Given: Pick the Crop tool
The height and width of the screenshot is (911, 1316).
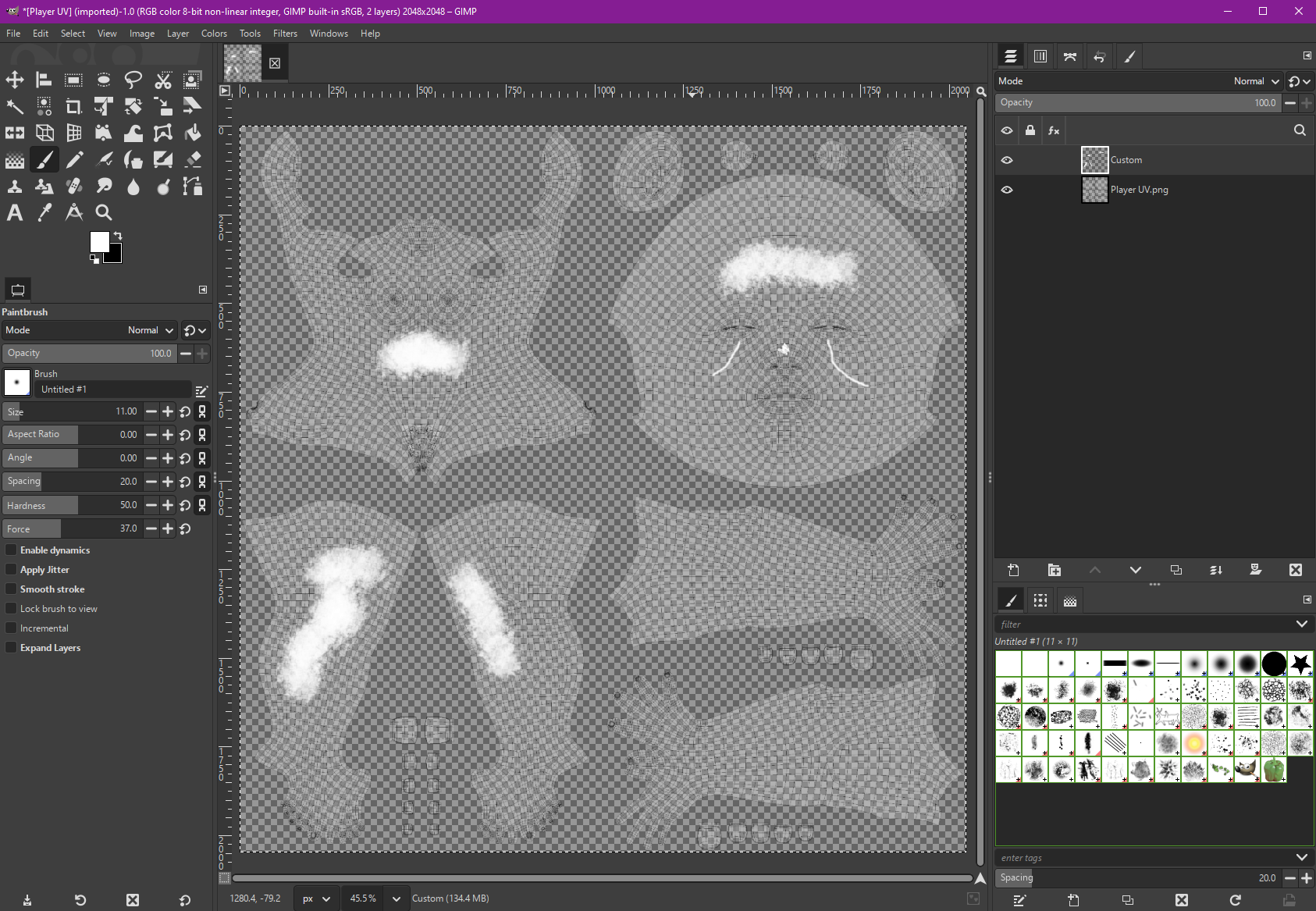Looking at the screenshot, I should tap(74, 106).
